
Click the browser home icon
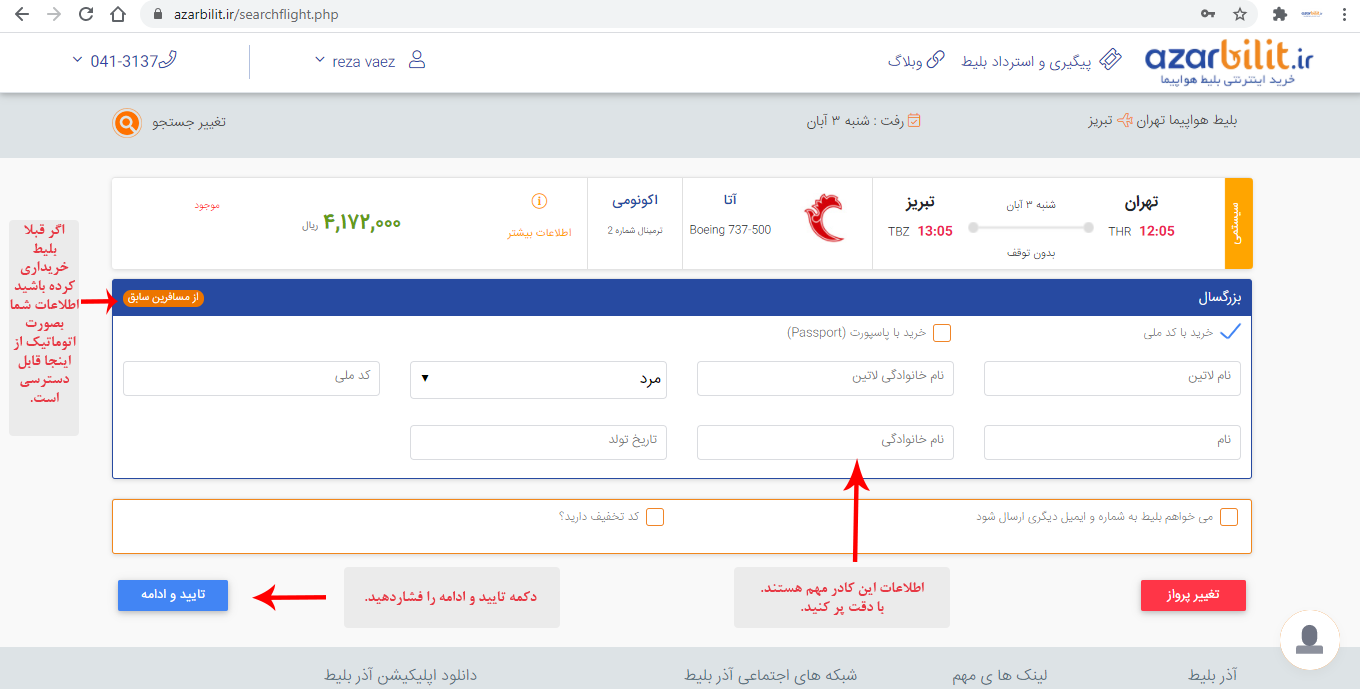[118, 15]
